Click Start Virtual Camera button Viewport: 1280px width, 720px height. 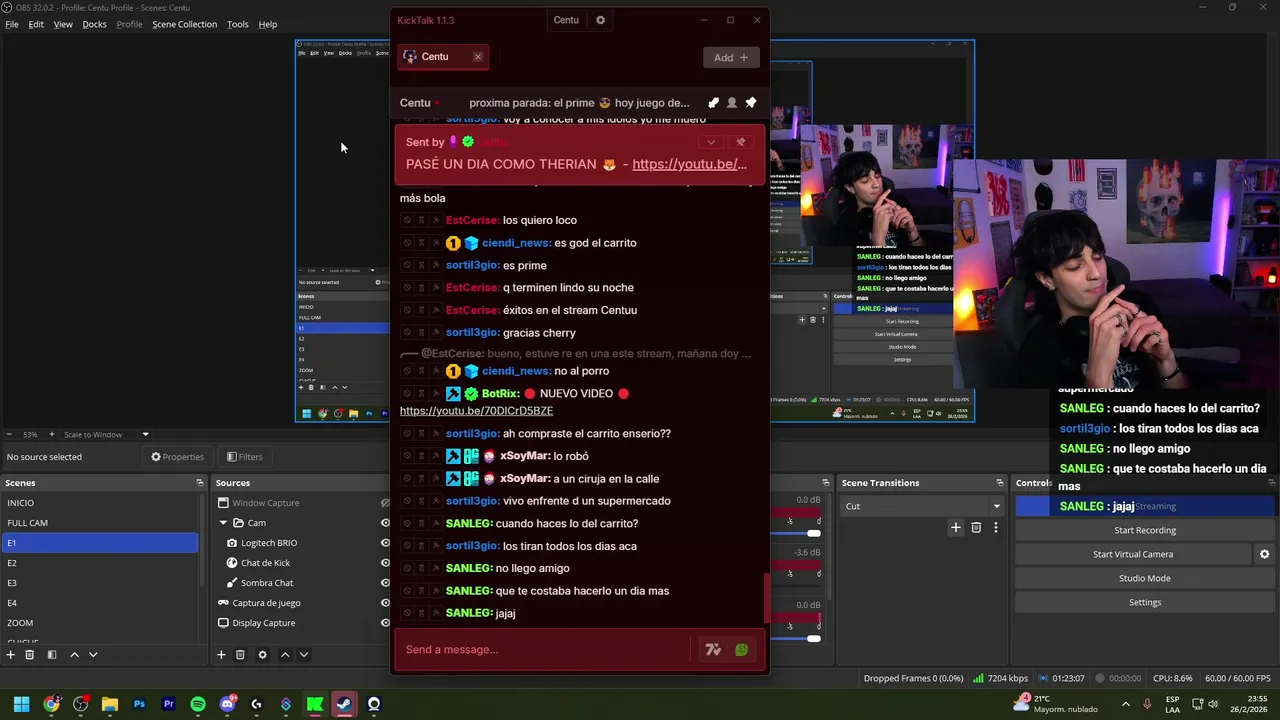(x=1133, y=554)
